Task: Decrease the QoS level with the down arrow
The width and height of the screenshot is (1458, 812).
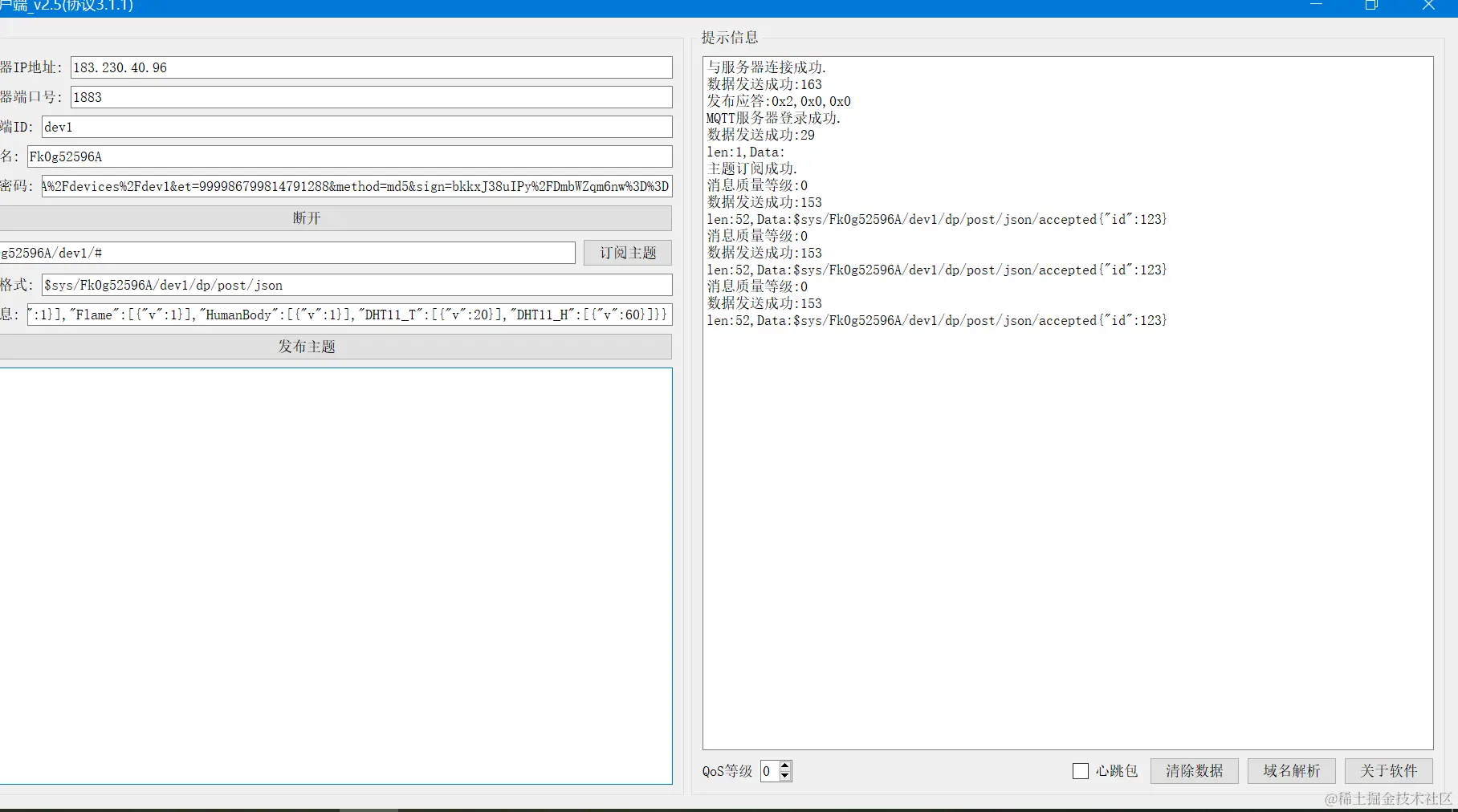Action: click(785, 776)
